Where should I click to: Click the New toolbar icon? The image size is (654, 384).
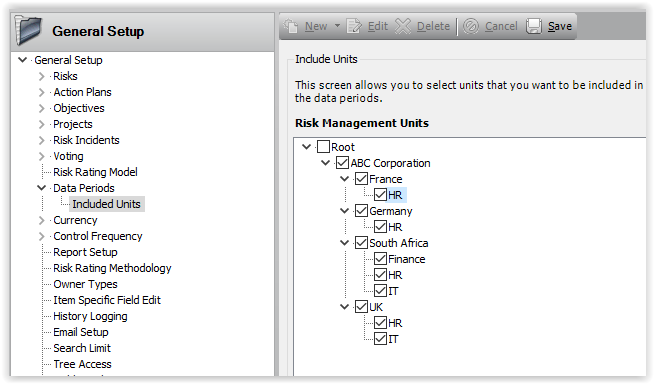tap(291, 26)
